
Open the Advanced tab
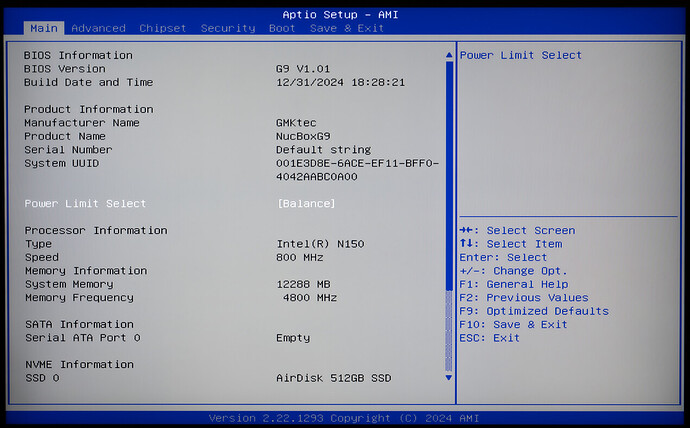(x=98, y=28)
